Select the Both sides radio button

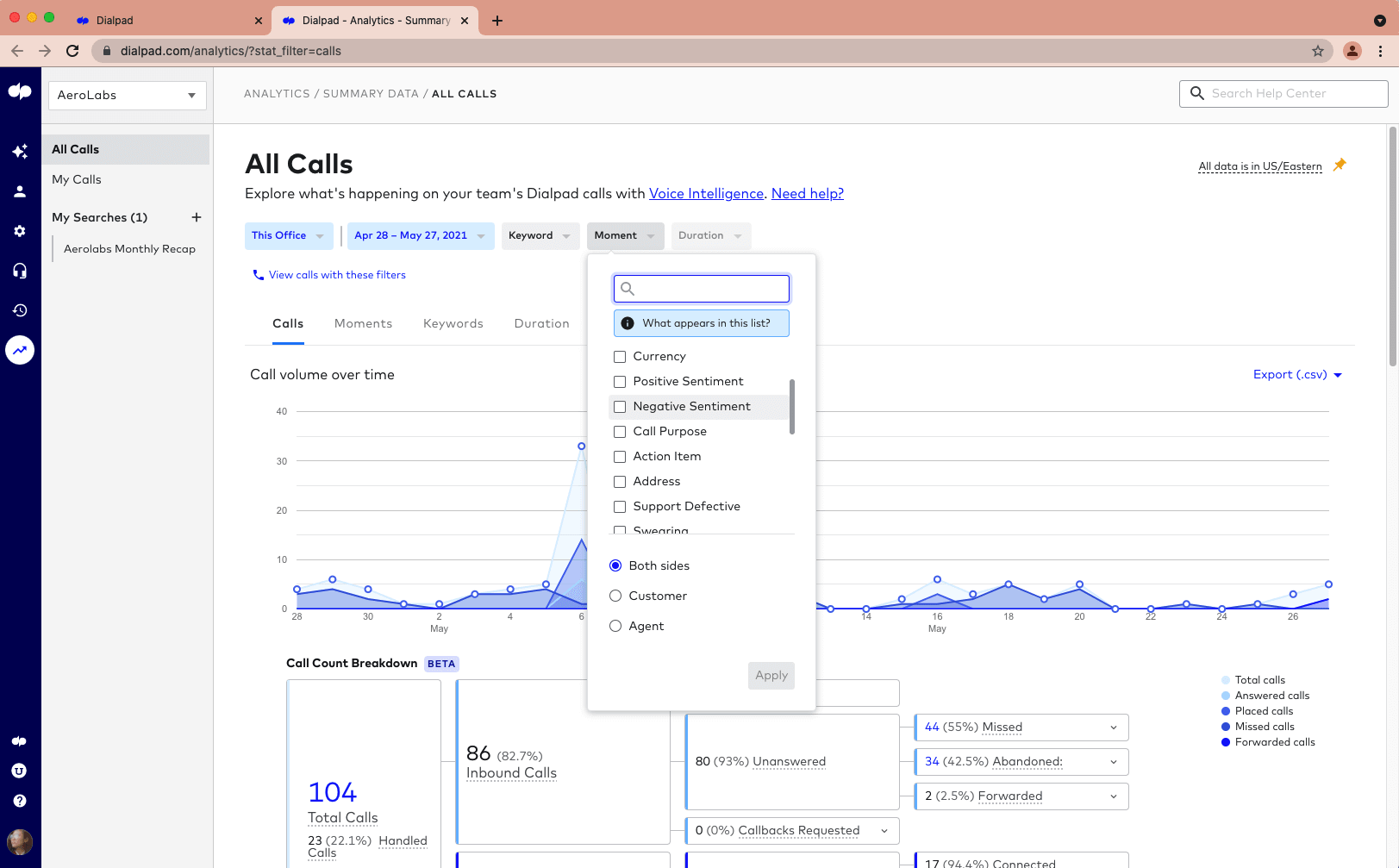point(615,565)
